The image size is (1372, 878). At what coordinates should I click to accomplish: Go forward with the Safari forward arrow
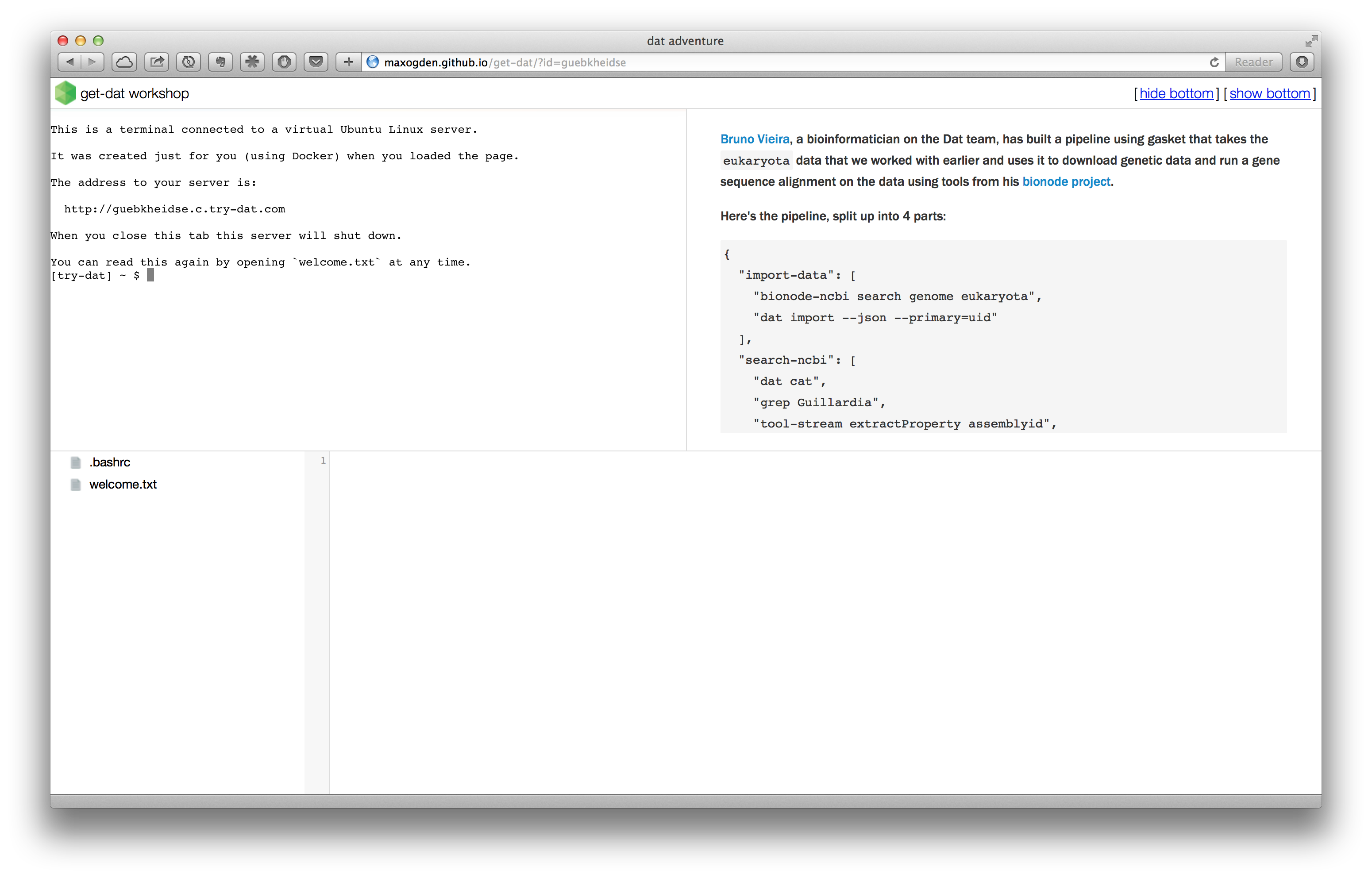point(92,62)
